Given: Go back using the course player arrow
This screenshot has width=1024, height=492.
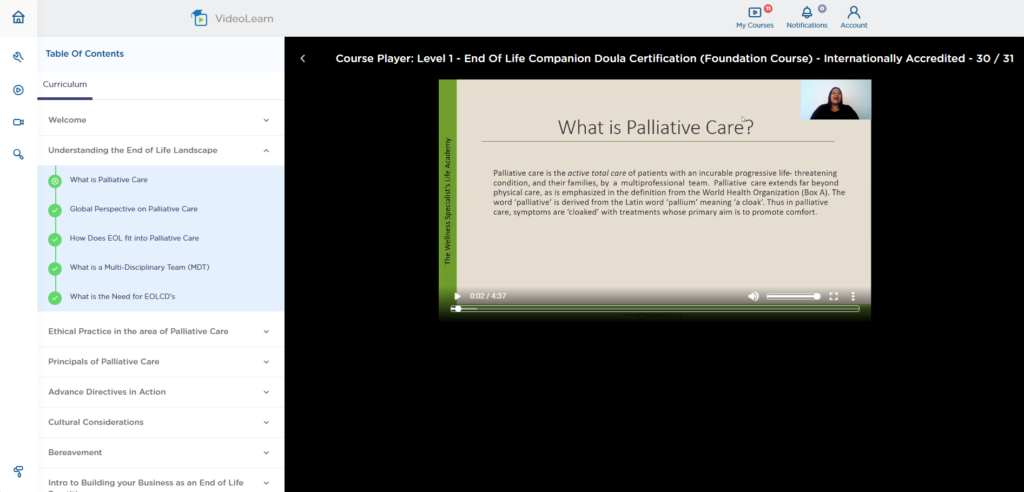Looking at the screenshot, I should pyautogui.click(x=302, y=59).
